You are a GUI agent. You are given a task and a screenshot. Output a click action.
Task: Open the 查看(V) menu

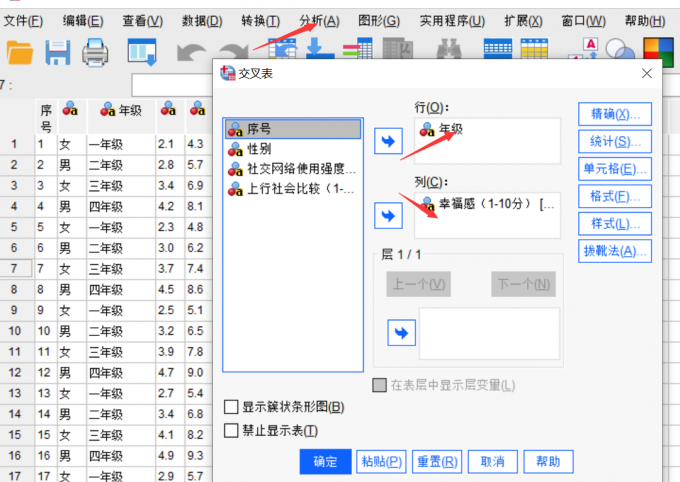coord(143,21)
